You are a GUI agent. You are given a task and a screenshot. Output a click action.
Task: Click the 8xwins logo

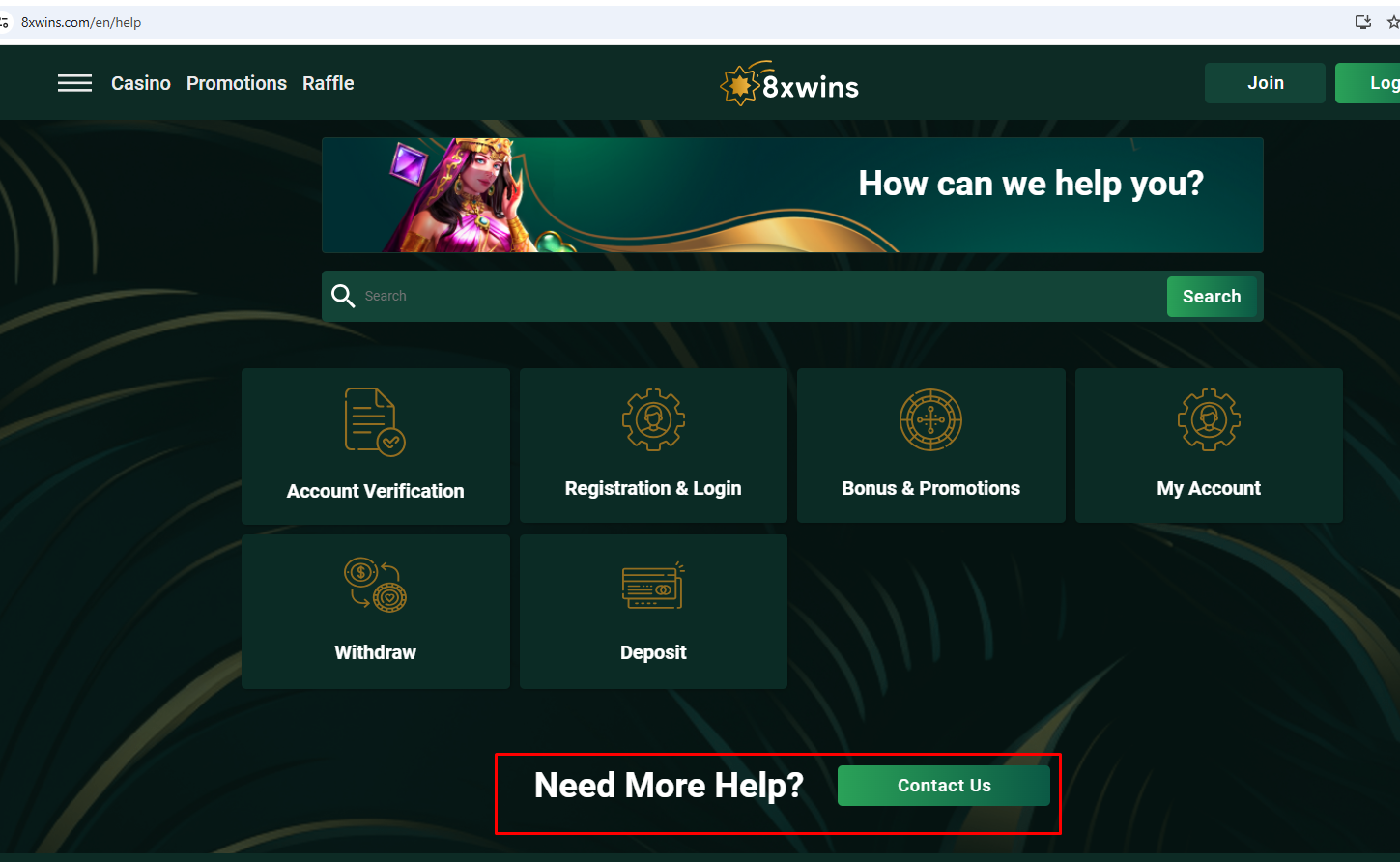pyautogui.click(x=789, y=85)
